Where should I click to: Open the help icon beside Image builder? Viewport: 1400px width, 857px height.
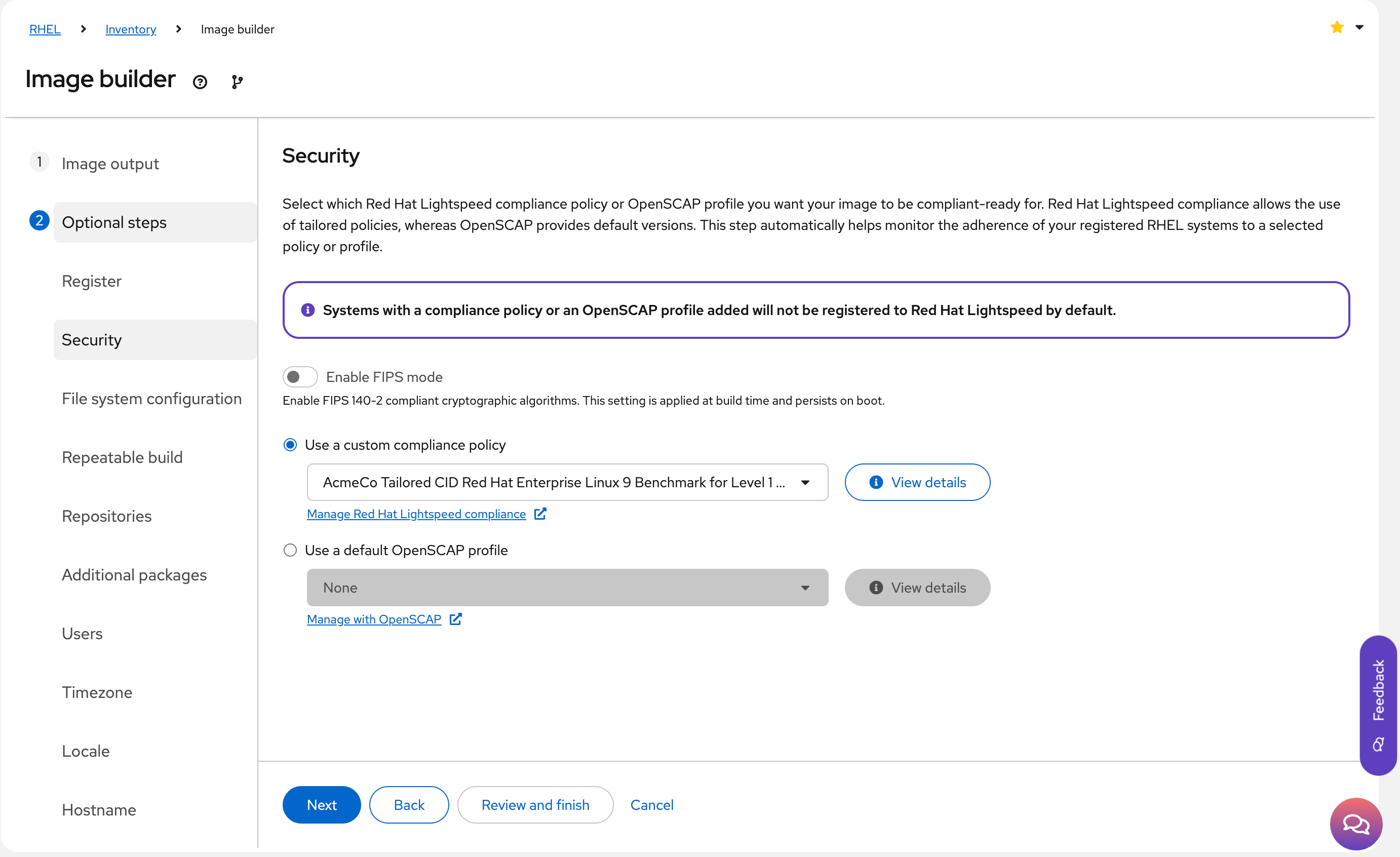pos(200,82)
